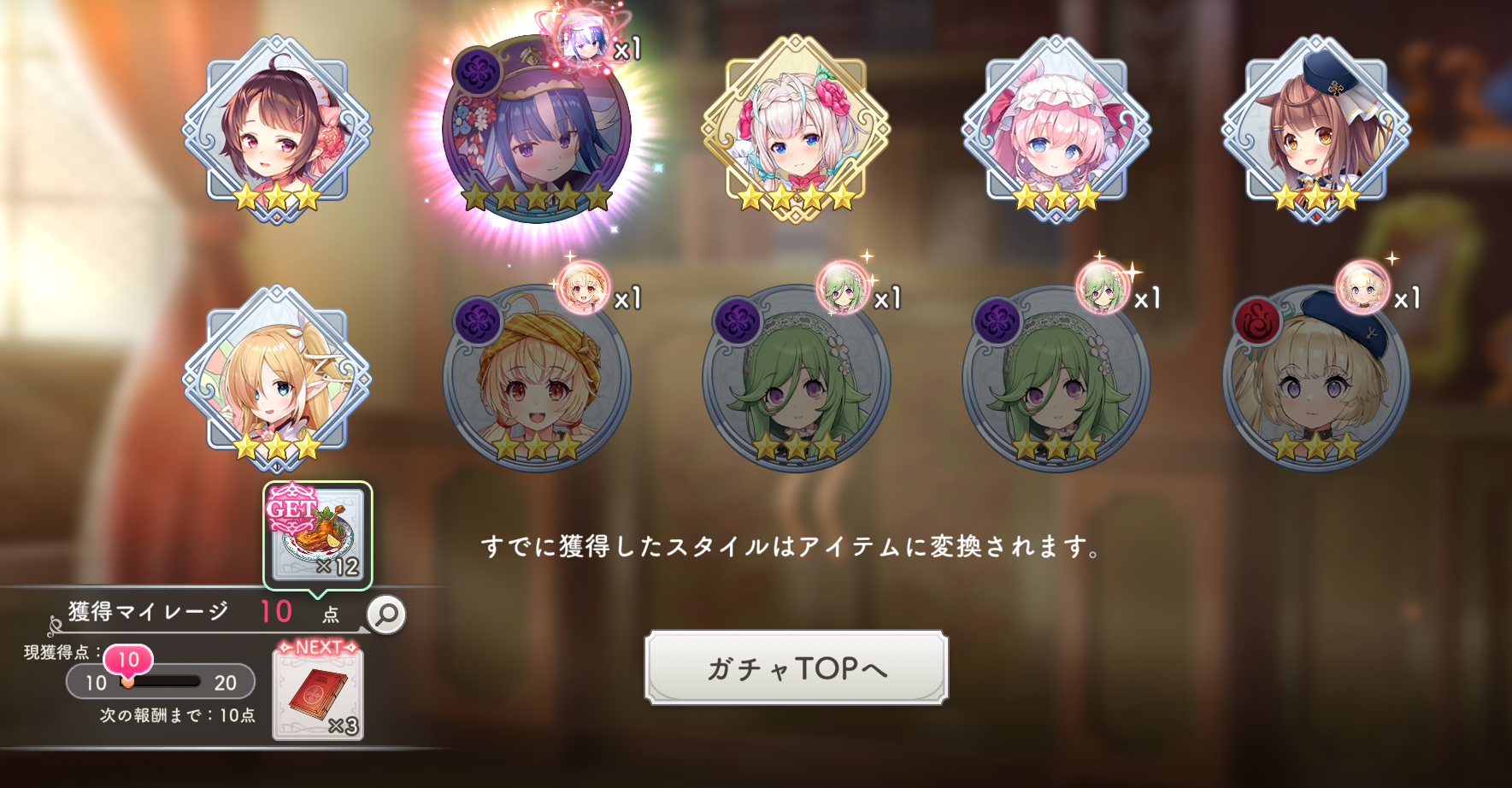Image resolution: width=1512 pixels, height=788 pixels.
Task: Select the first green-haired character medal
Action: (x=797, y=378)
